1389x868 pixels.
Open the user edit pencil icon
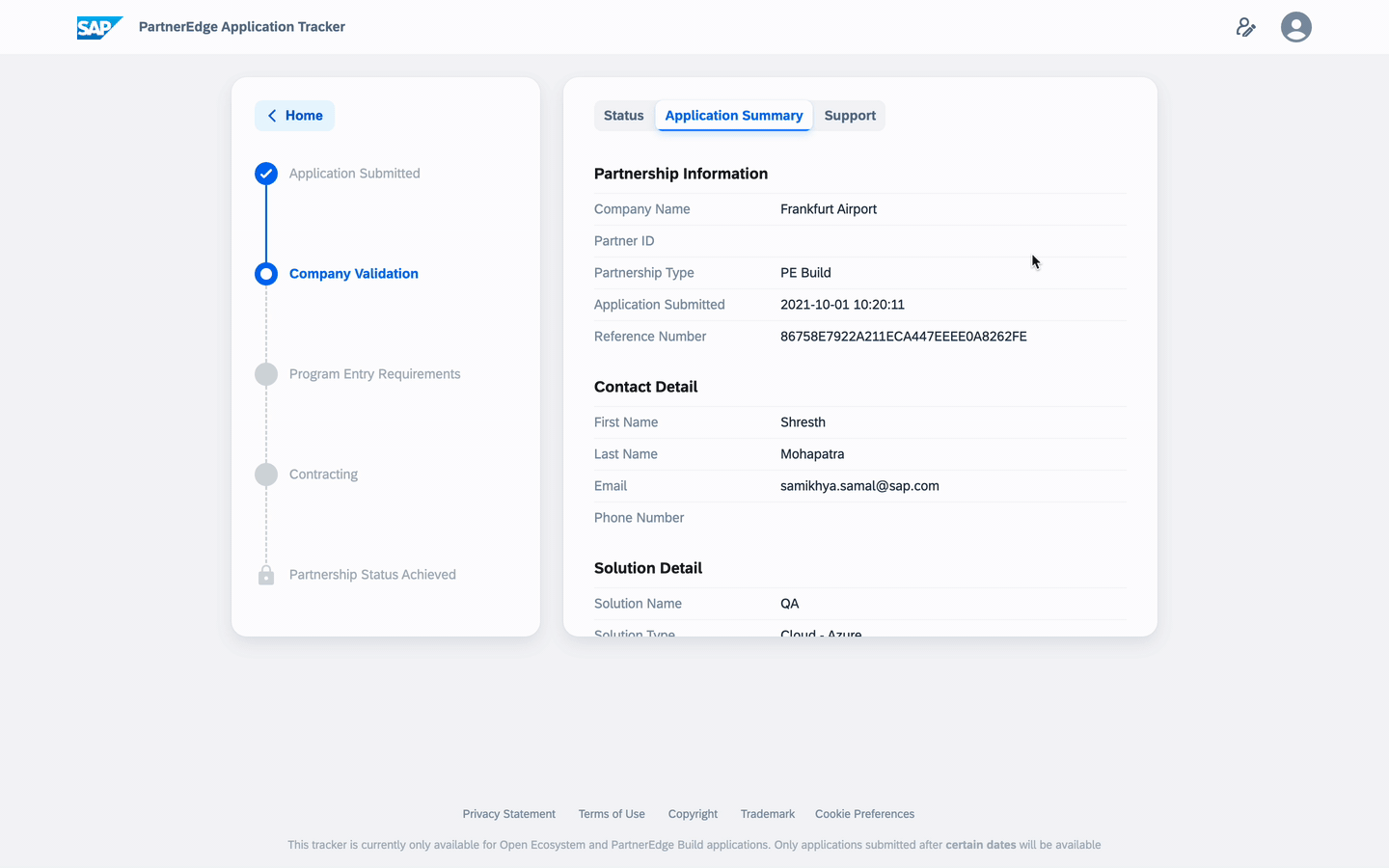coord(1245,27)
